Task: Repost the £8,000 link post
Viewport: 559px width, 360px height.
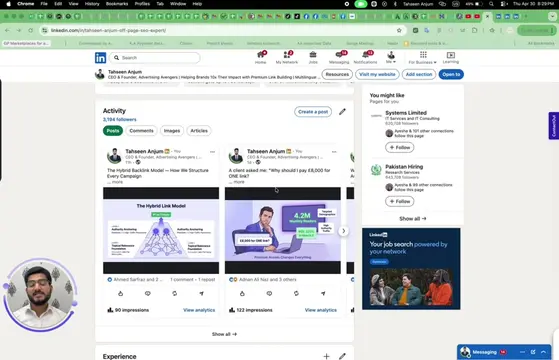Action: click(x=296, y=293)
